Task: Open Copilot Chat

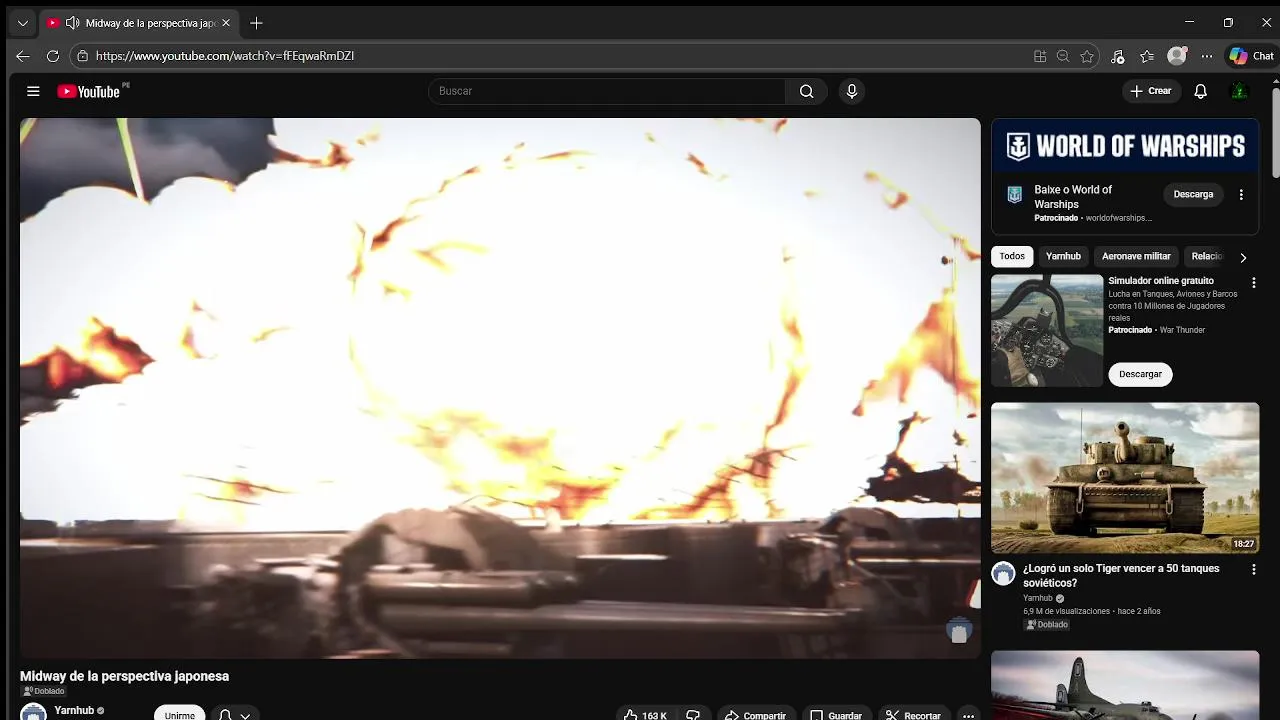Action: click(1251, 56)
